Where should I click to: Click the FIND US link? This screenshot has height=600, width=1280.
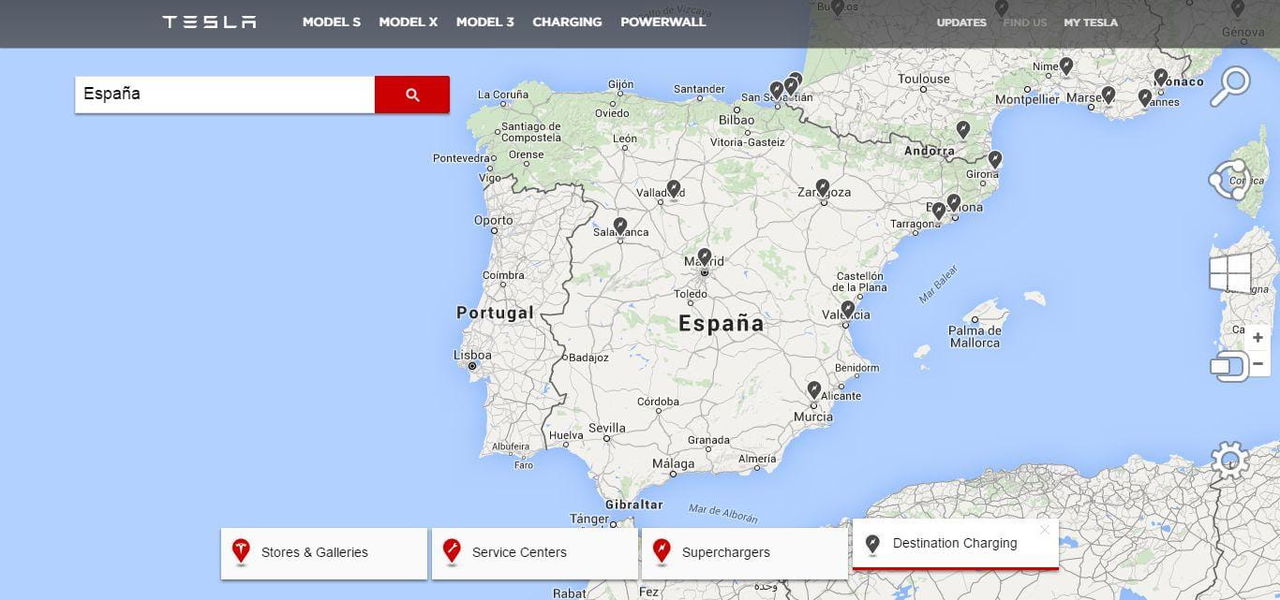[x=1025, y=23]
